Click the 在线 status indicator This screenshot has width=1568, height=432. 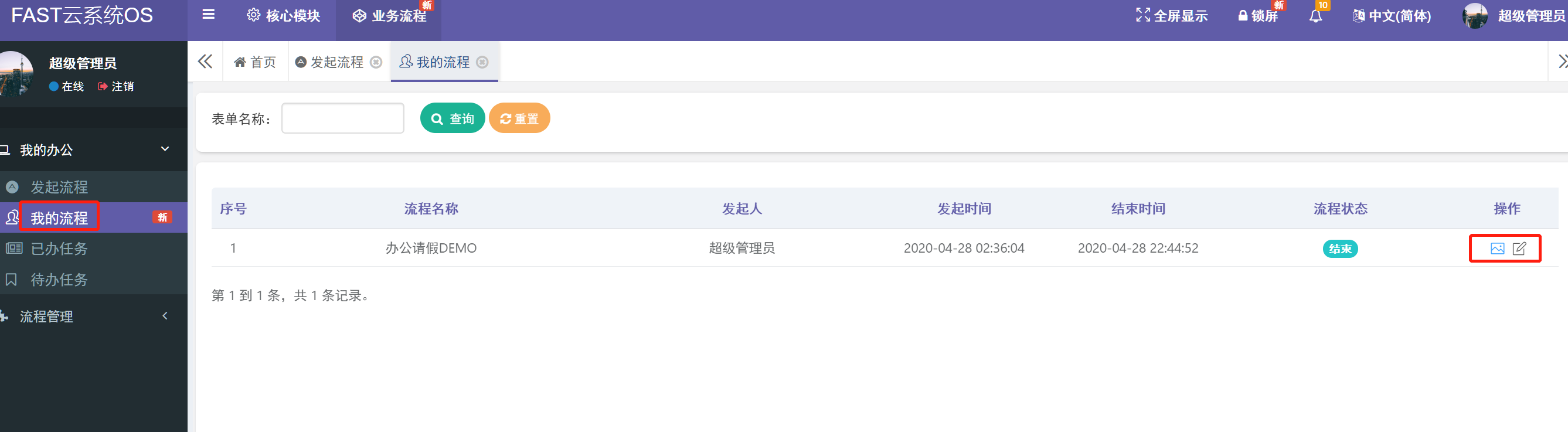pos(66,86)
